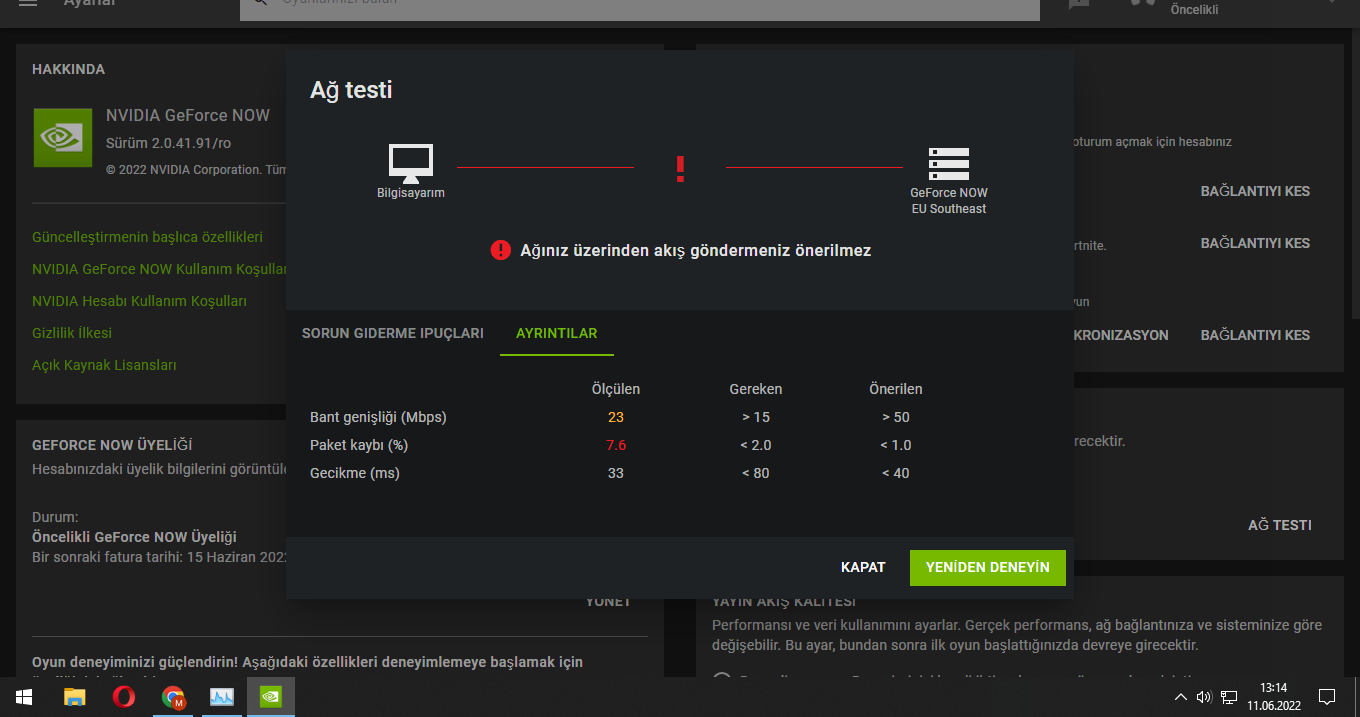Open the hamburger menu icon
The height and width of the screenshot is (717, 1360).
28,3
